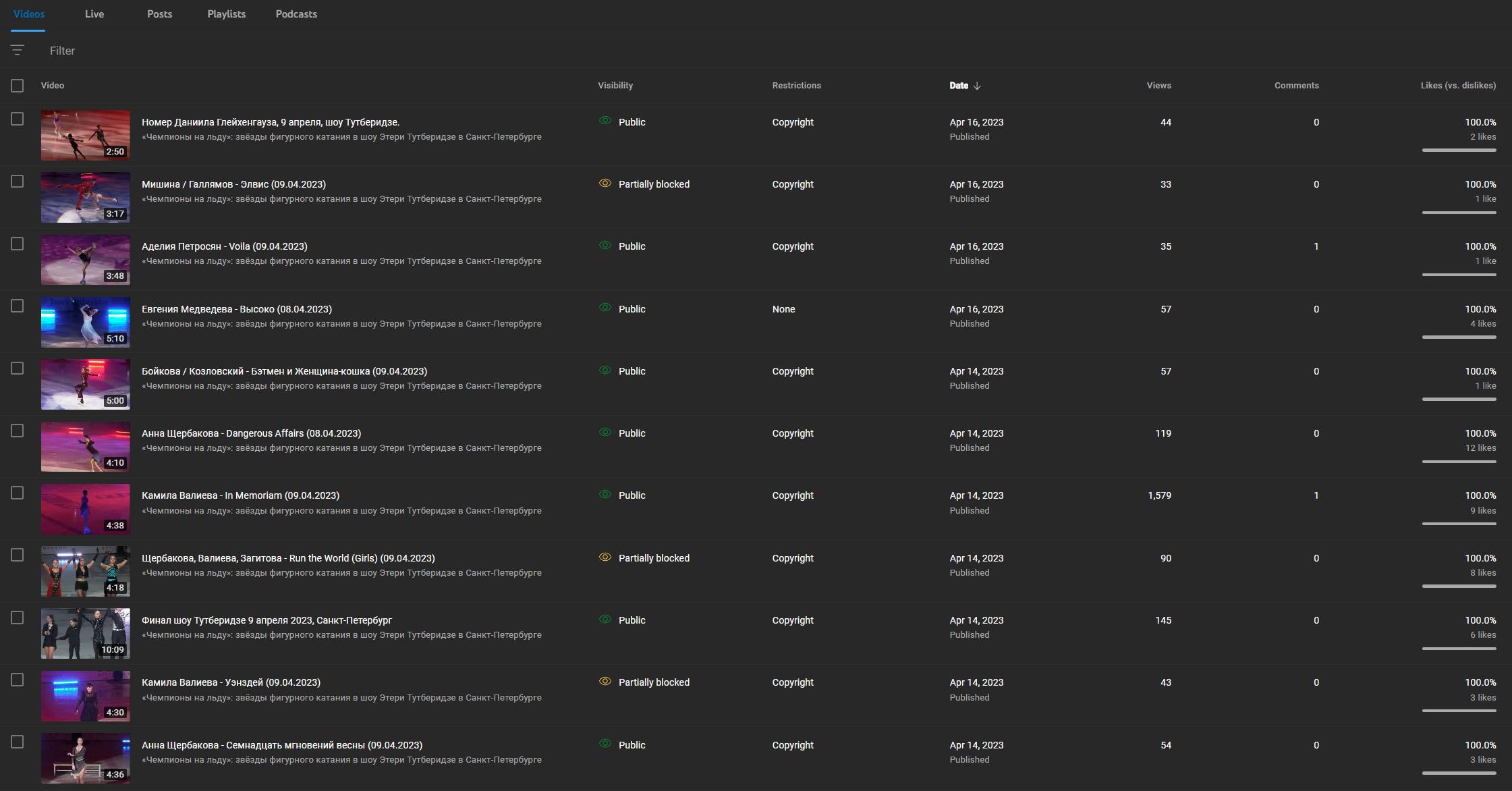Click the eye icon for Финал шоу Тутберидзе video
Screen dimensions: 1512x791
(605, 620)
